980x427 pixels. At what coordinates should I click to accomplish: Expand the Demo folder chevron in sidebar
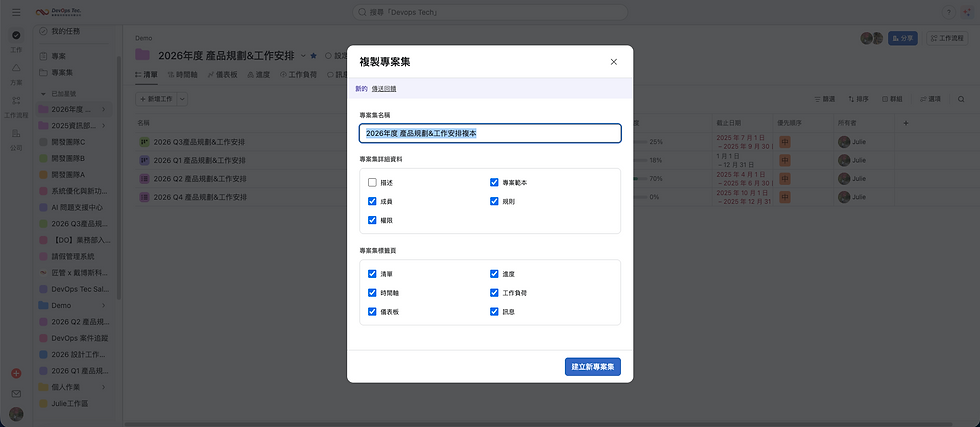click(104, 305)
